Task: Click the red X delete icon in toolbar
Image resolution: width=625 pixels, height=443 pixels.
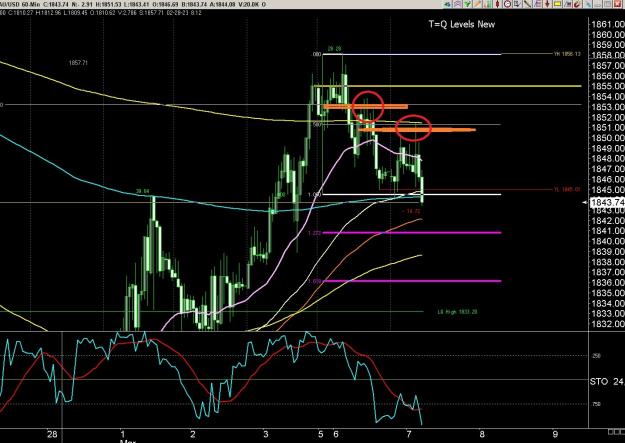Action: pyautogui.click(x=617, y=4)
